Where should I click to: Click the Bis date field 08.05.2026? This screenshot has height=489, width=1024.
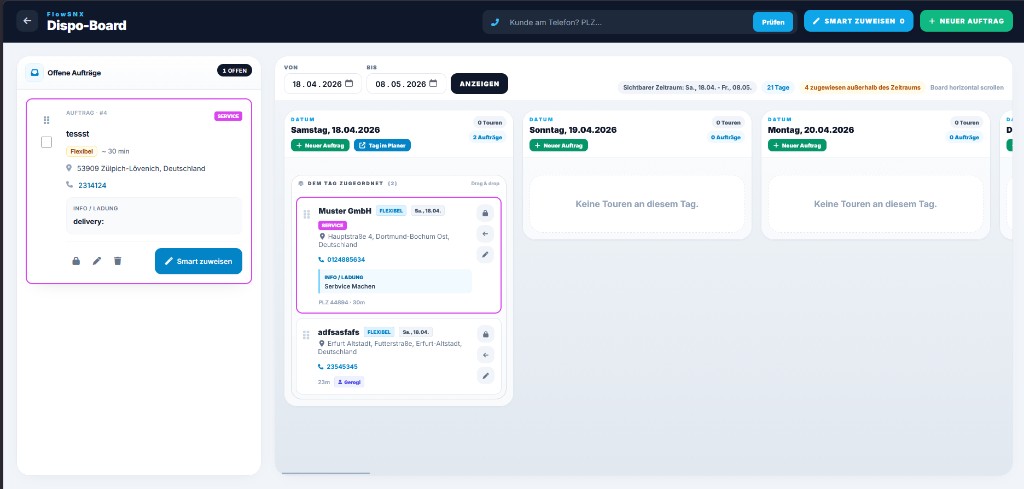[406, 84]
